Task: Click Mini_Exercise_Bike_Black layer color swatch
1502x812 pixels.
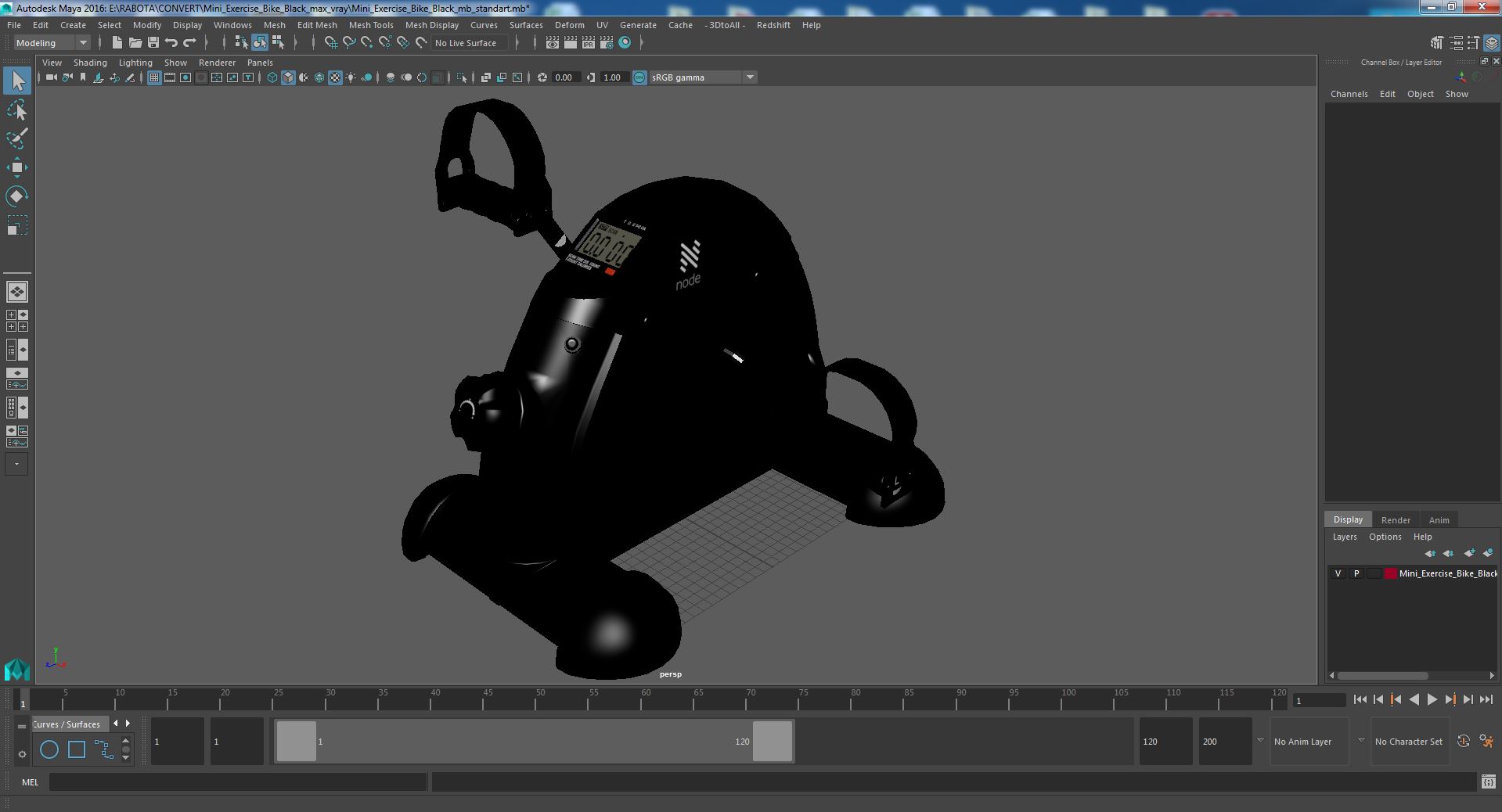Action: click(x=1390, y=573)
